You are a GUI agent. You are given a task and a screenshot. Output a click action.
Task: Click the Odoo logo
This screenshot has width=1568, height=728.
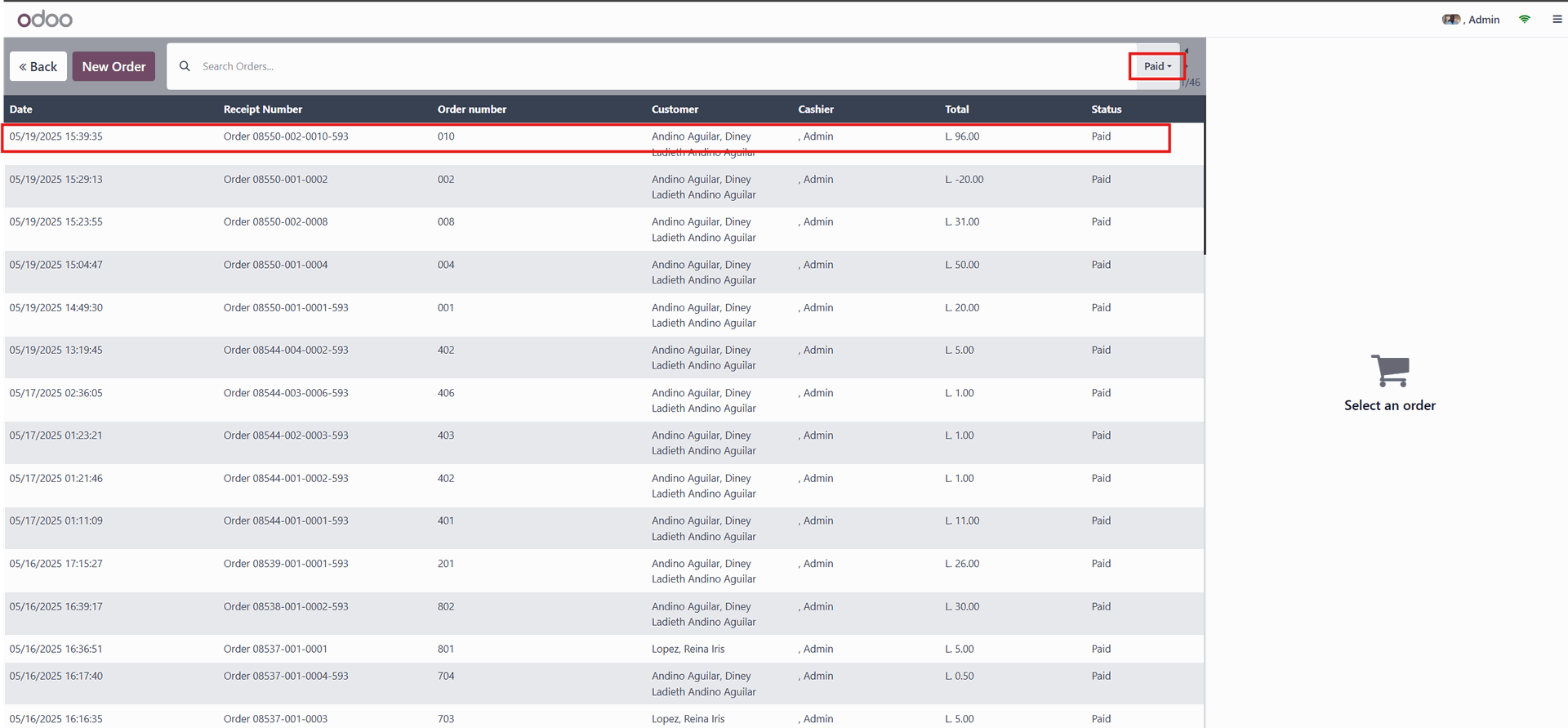click(x=45, y=19)
